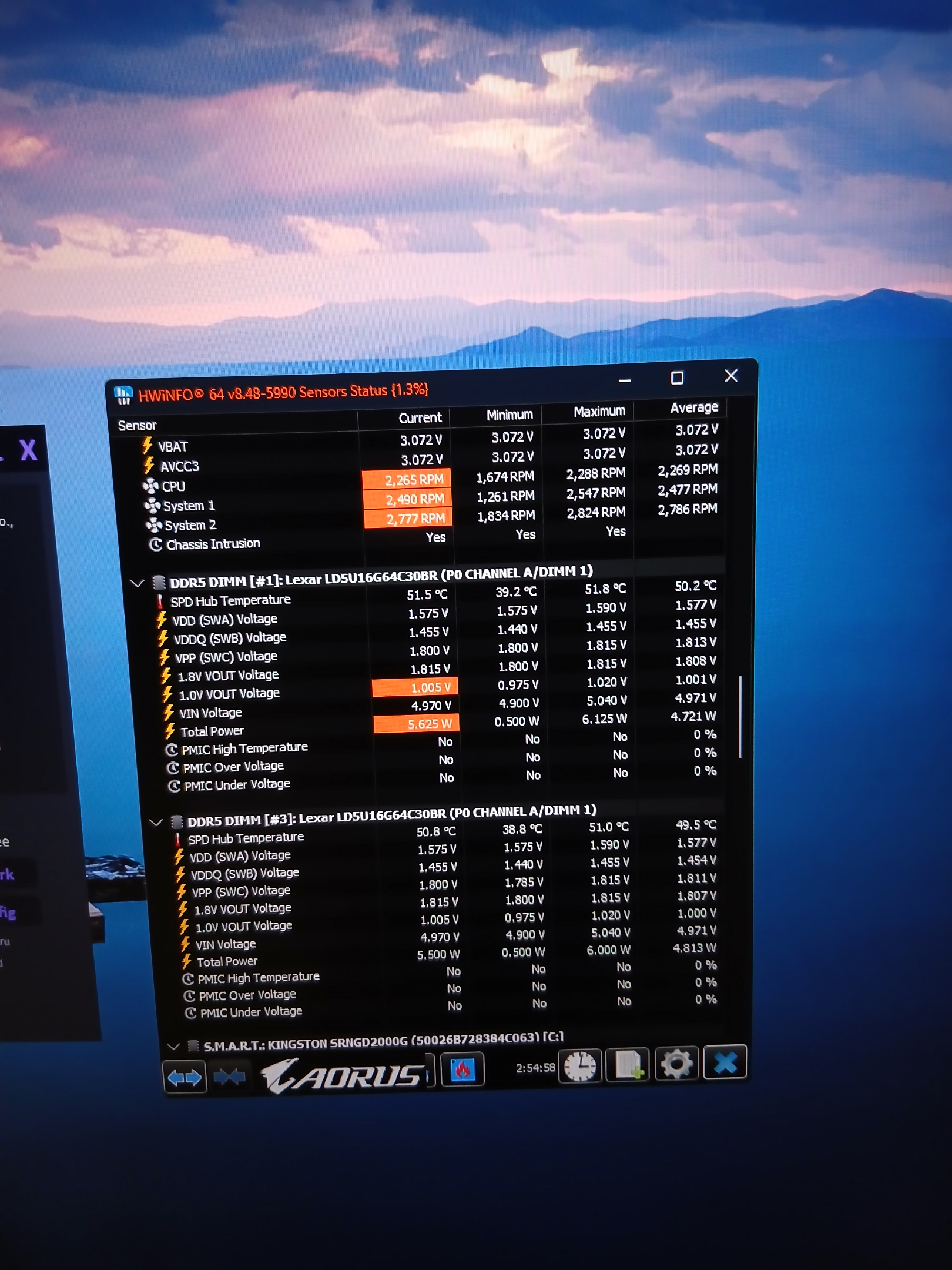Screen dimensions: 952x1270
Task: Reset the sensor timer clock icon
Action: (580, 1066)
